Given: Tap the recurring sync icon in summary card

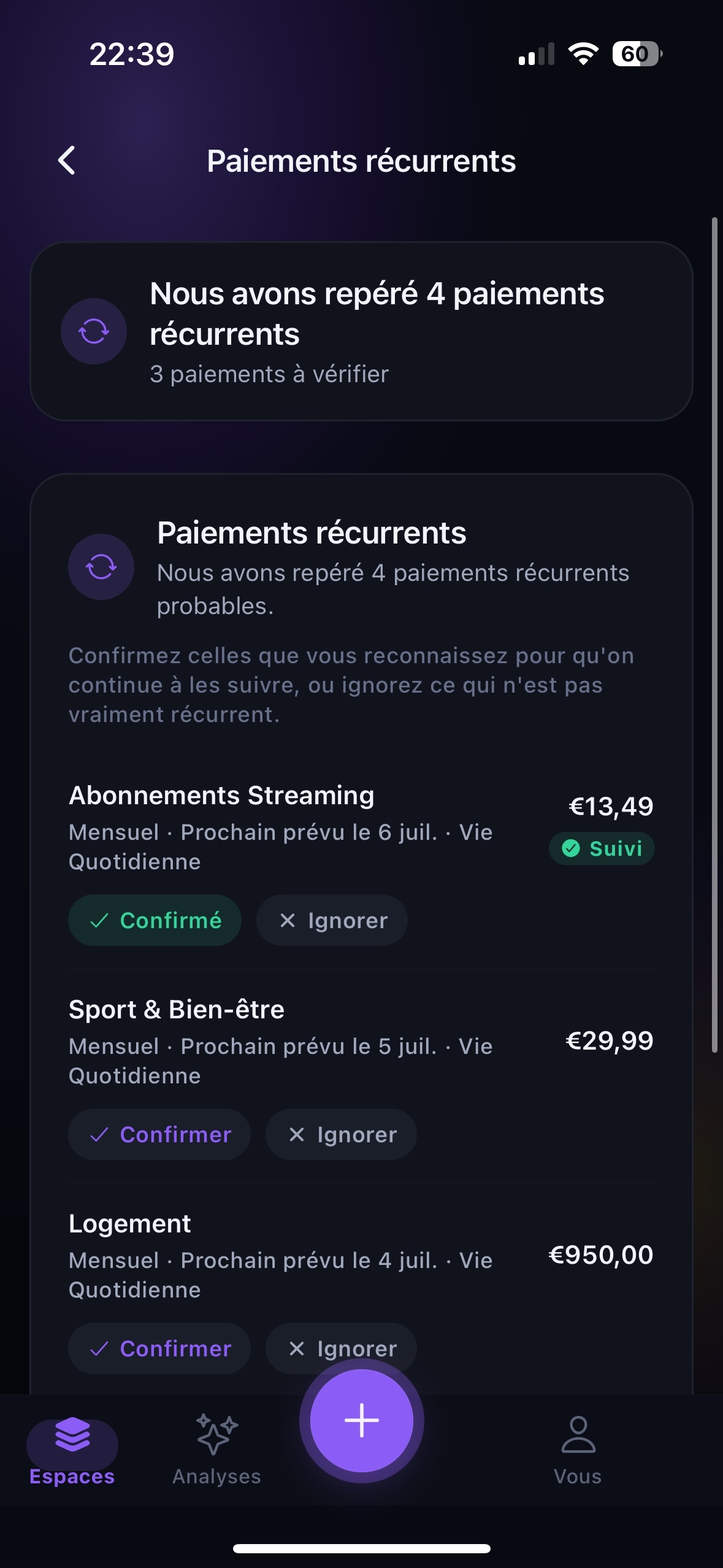Looking at the screenshot, I should [x=94, y=331].
